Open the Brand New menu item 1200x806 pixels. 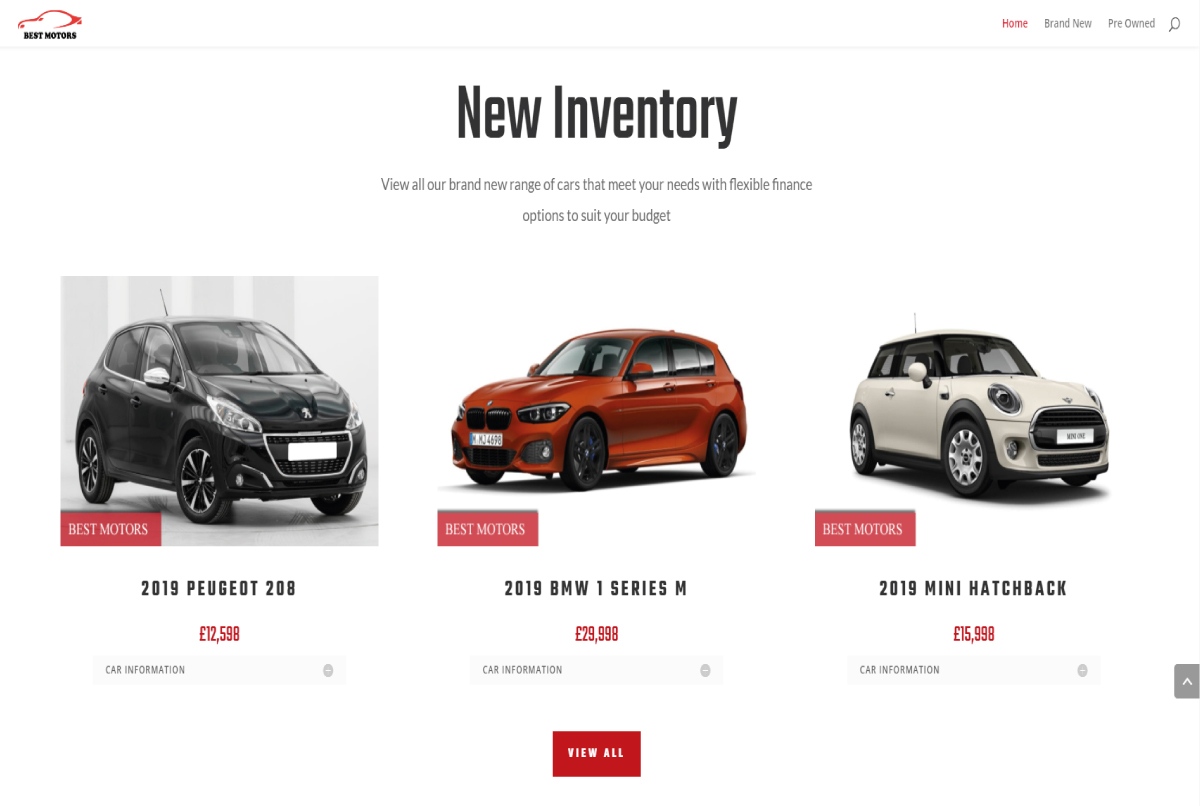click(1068, 24)
